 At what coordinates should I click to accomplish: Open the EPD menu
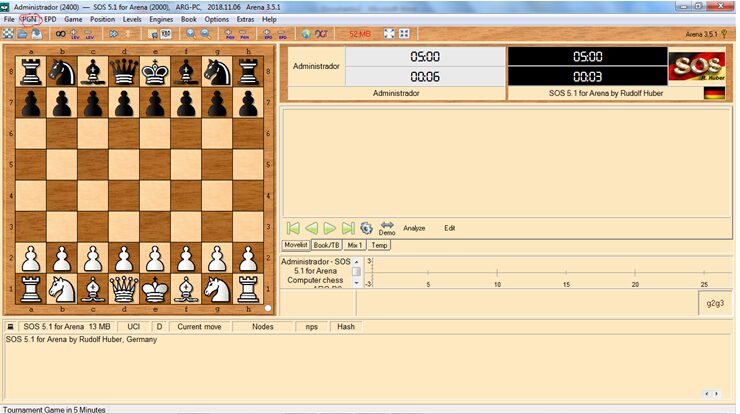(x=50, y=19)
